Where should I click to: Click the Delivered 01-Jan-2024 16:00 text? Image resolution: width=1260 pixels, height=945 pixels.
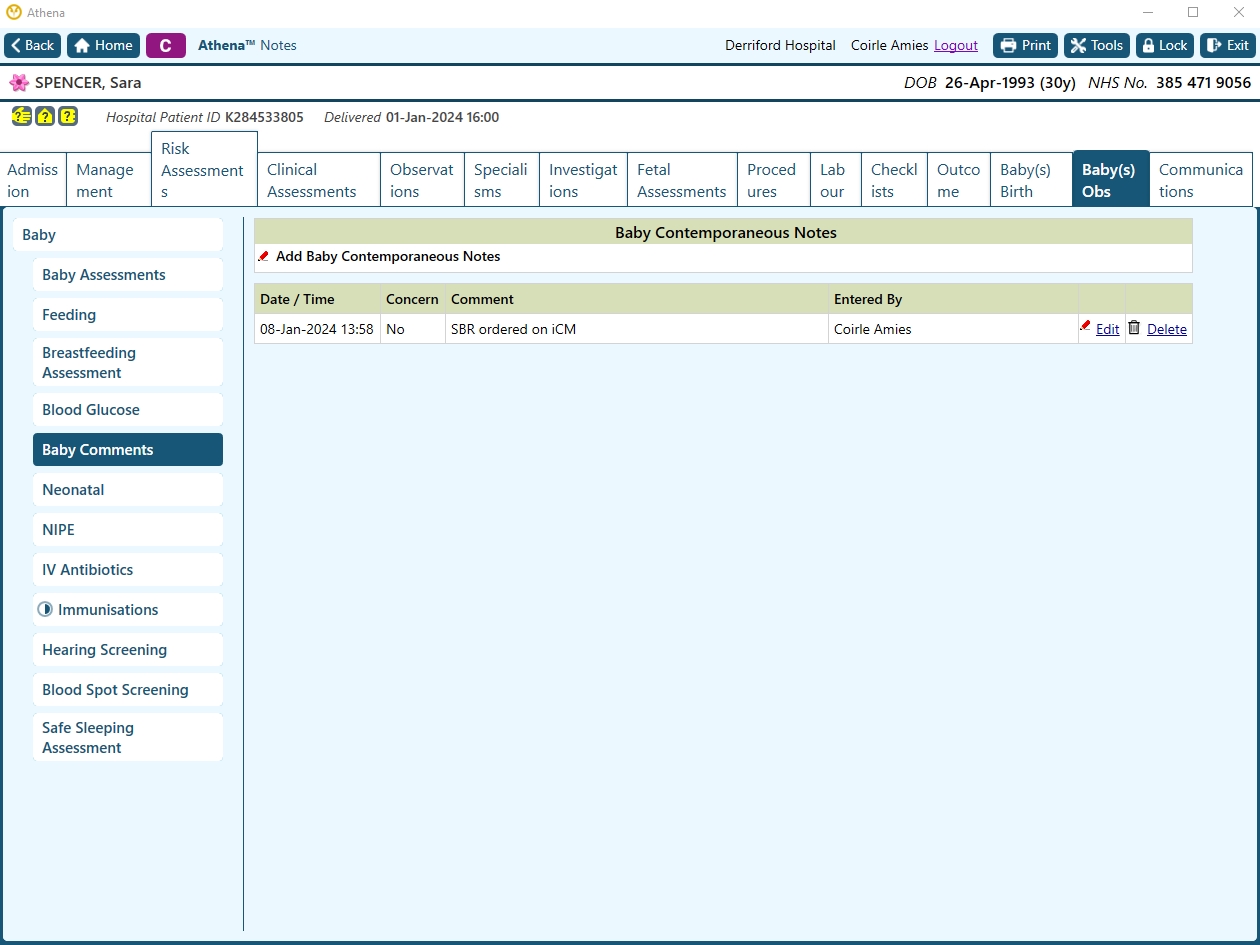[411, 117]
